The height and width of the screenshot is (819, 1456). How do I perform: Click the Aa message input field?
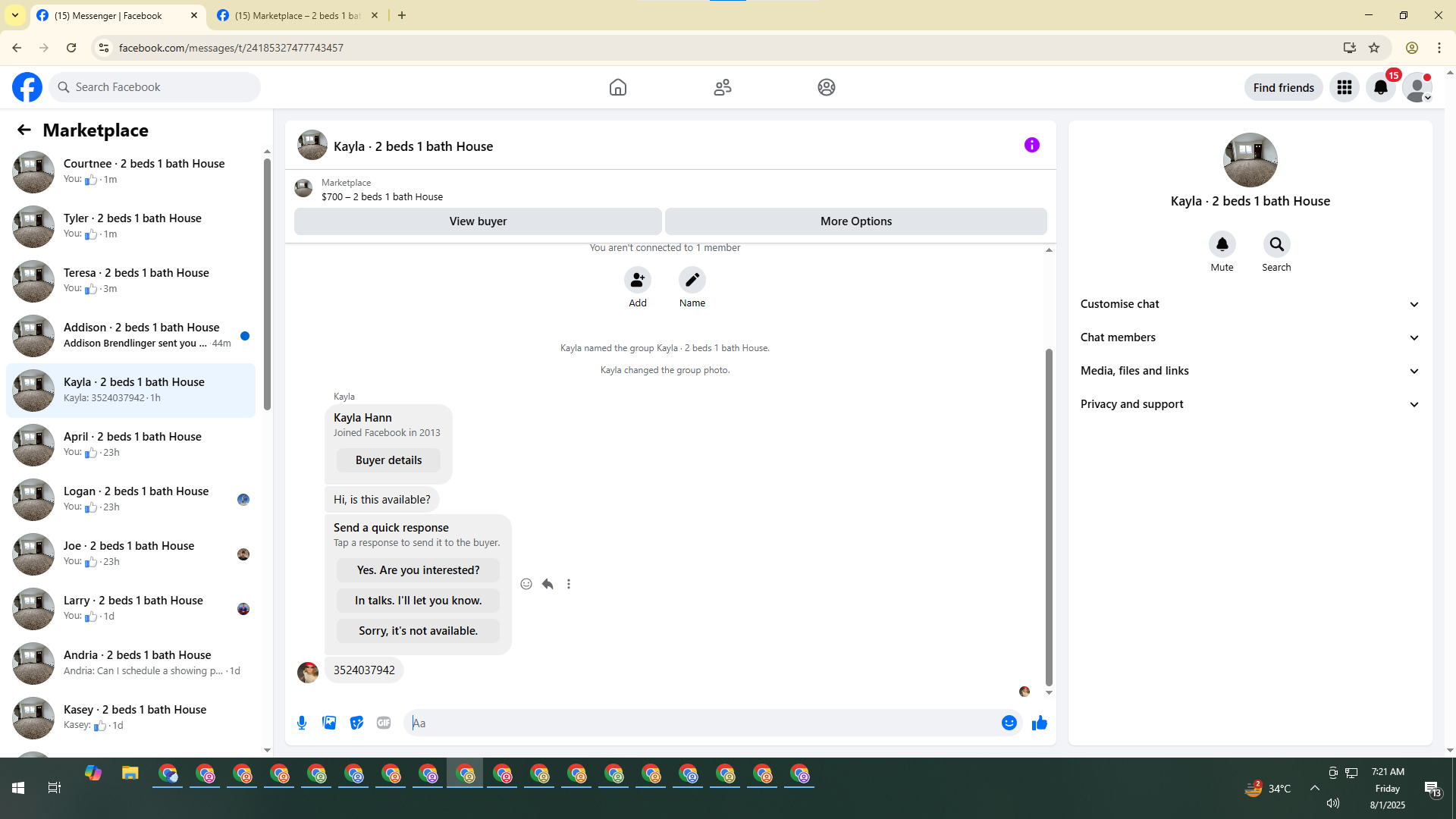coord(701,723)
